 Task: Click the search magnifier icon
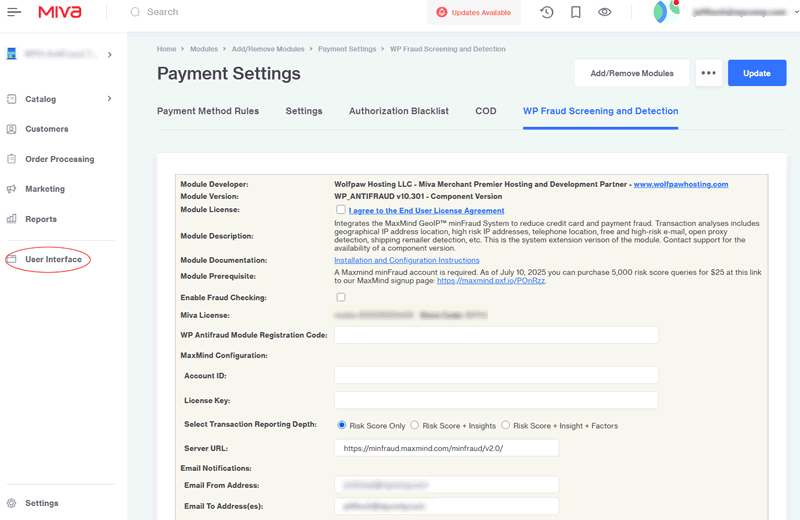coord(135,12)
